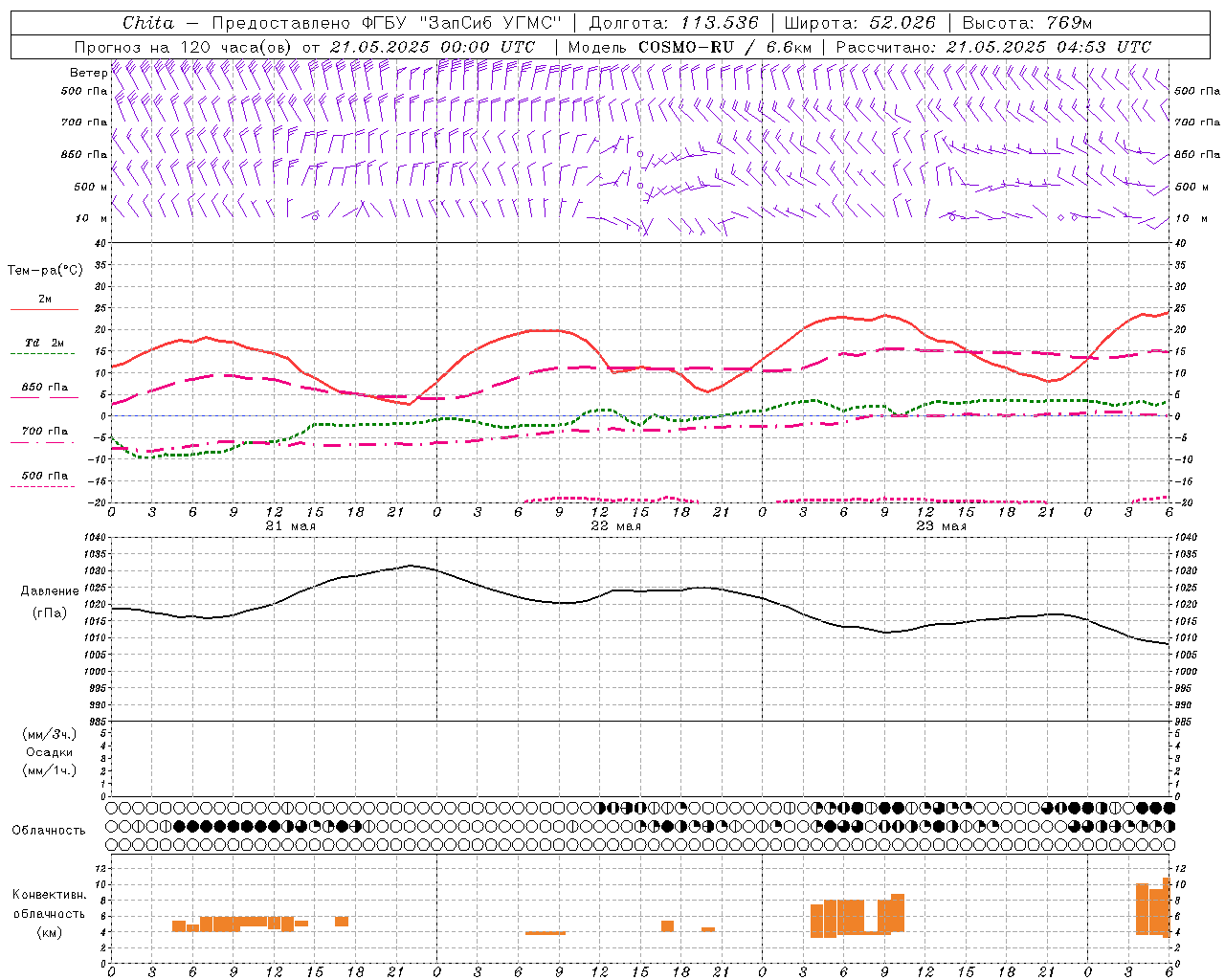Click the "Тем-ра(°C)" temperature panel label

point(45,270)
